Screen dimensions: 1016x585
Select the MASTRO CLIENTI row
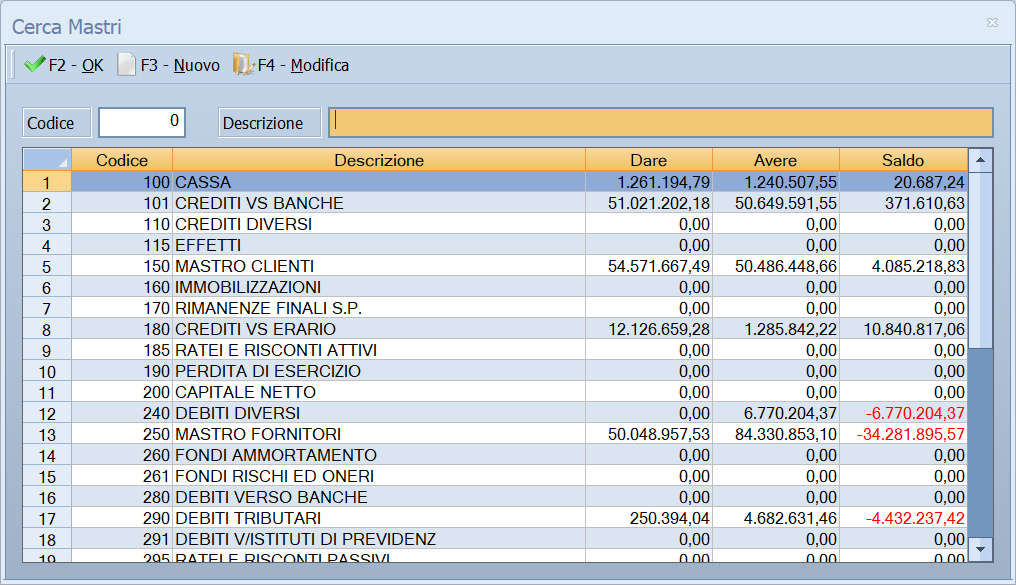pos(495,266)
